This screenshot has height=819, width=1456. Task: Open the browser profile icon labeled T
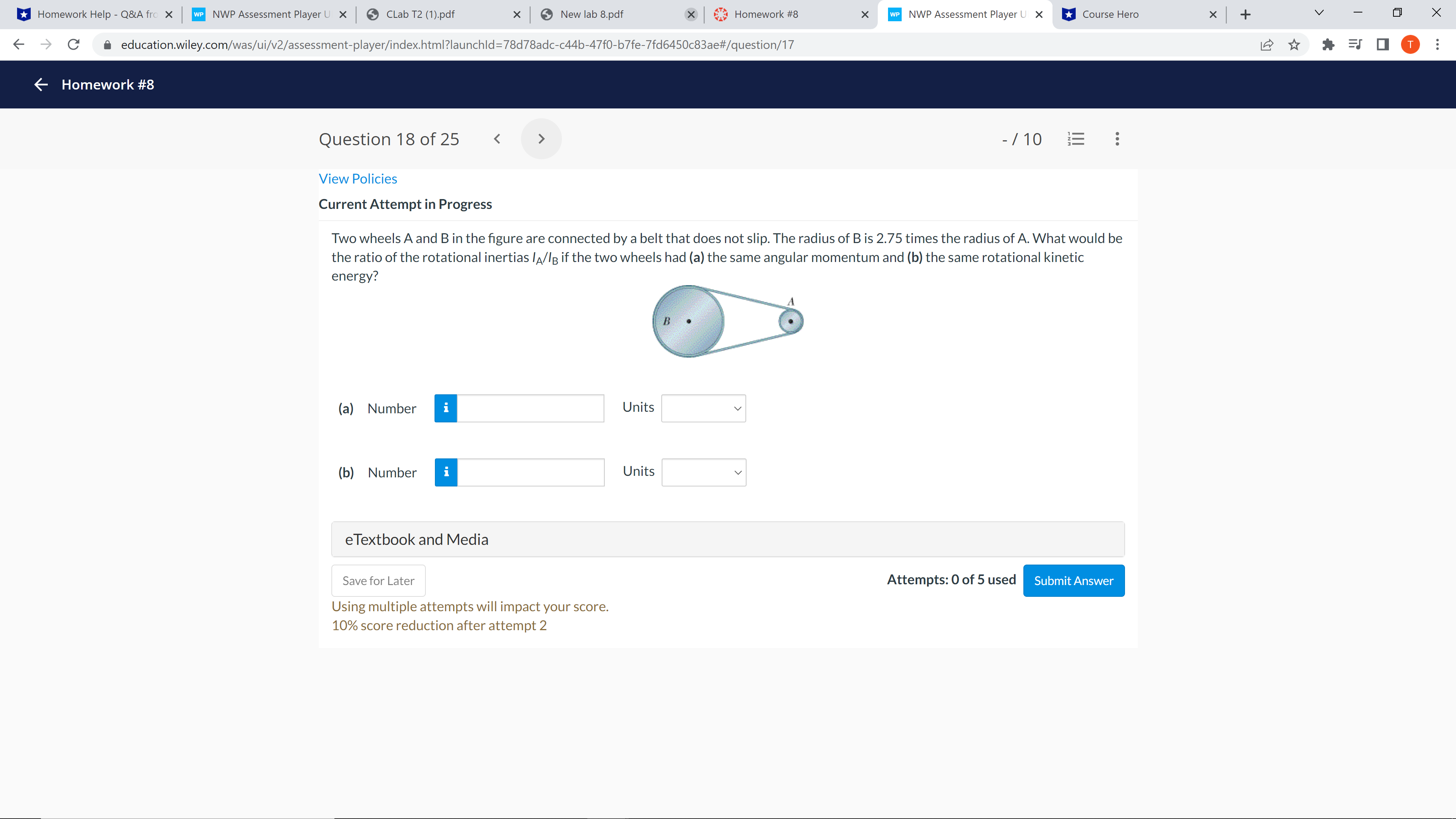[1410, 45]
